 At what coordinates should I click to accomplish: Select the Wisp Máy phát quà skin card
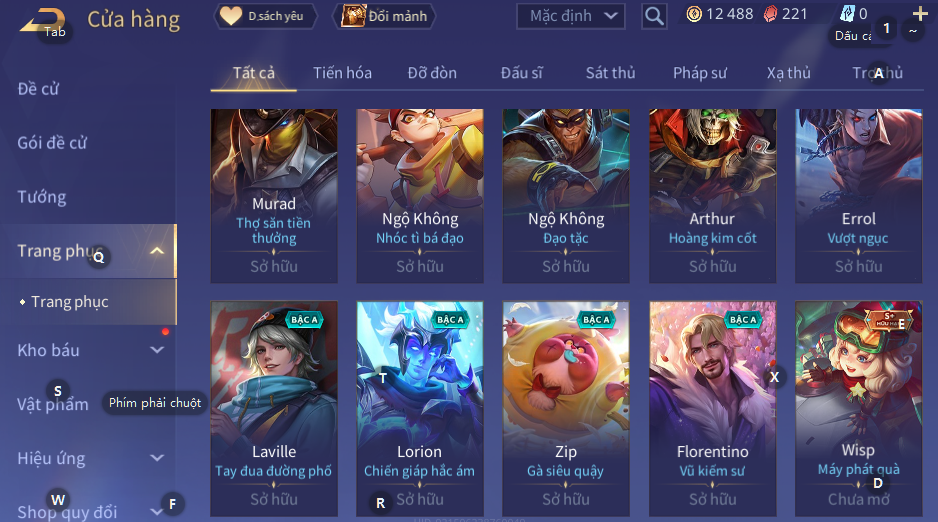(x=858, y=408)
